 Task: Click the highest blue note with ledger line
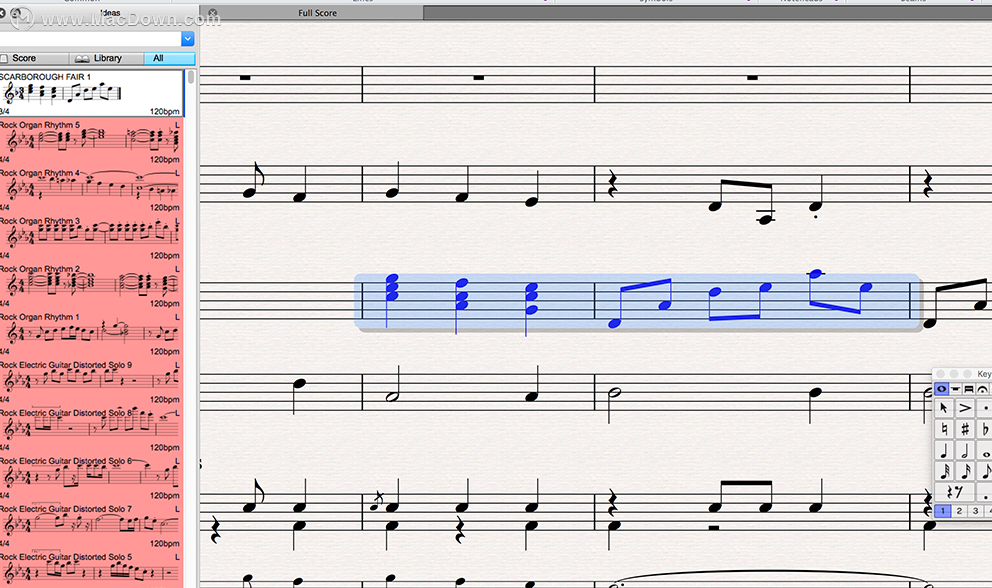tap(815, 274)
